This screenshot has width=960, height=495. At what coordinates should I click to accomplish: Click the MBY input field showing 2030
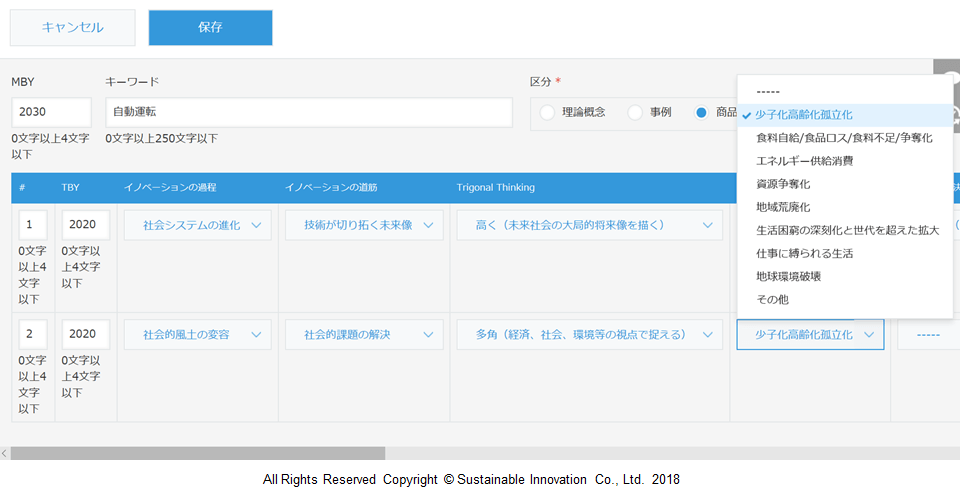[x=51, y=112]
